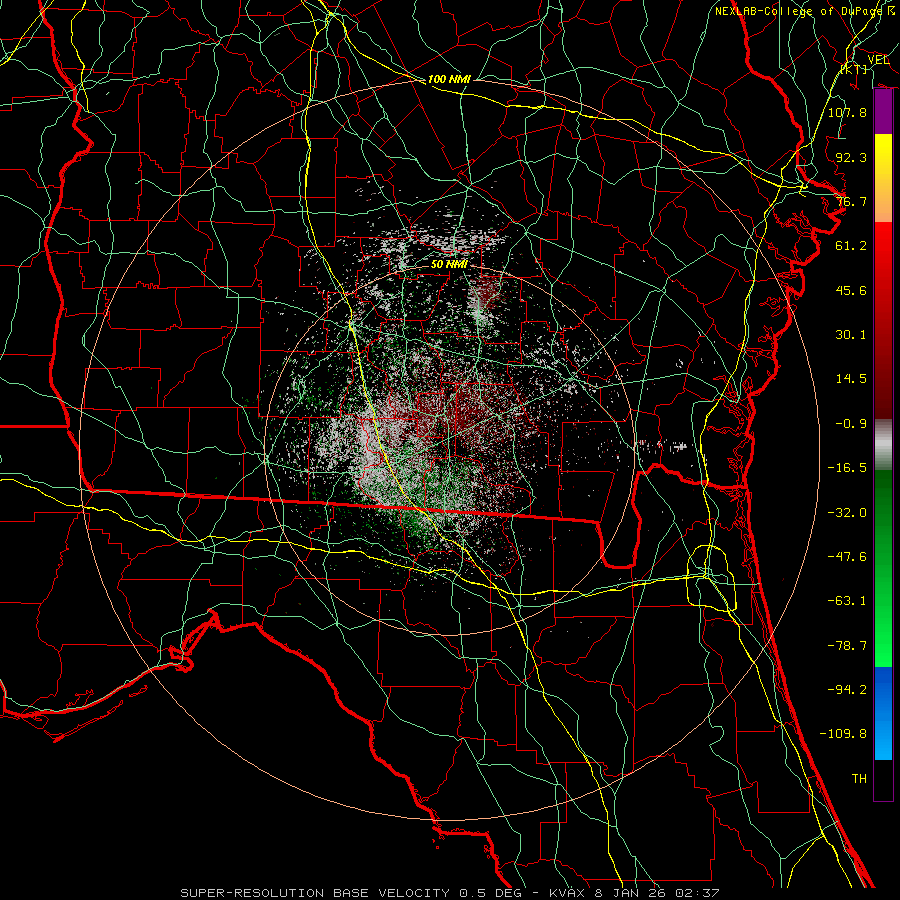Click the 76.7 velocity scale value
The image size is (900, 900).
point(851,201)
